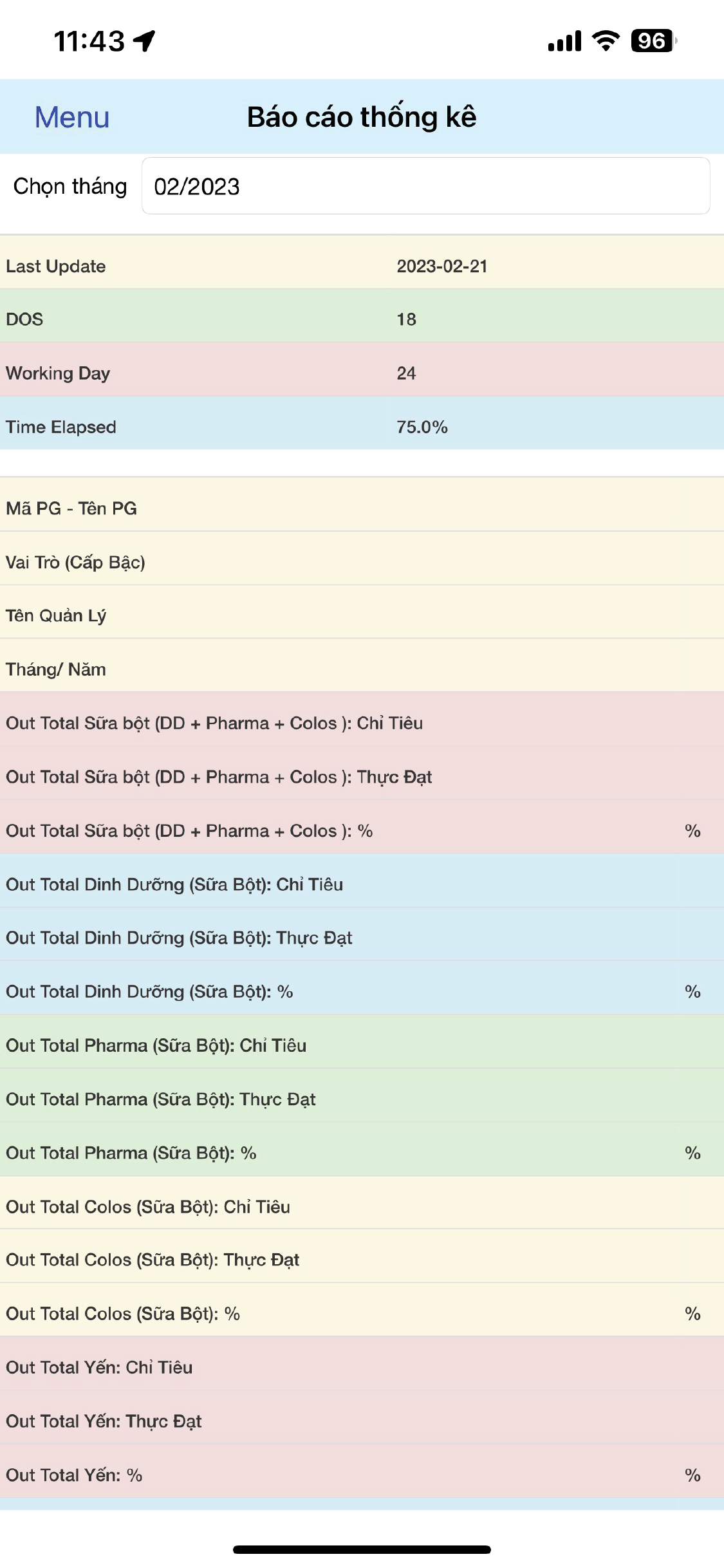724x1568 pixels.
Task: Tap the Time Elapsed row
Action: [362, 427]
